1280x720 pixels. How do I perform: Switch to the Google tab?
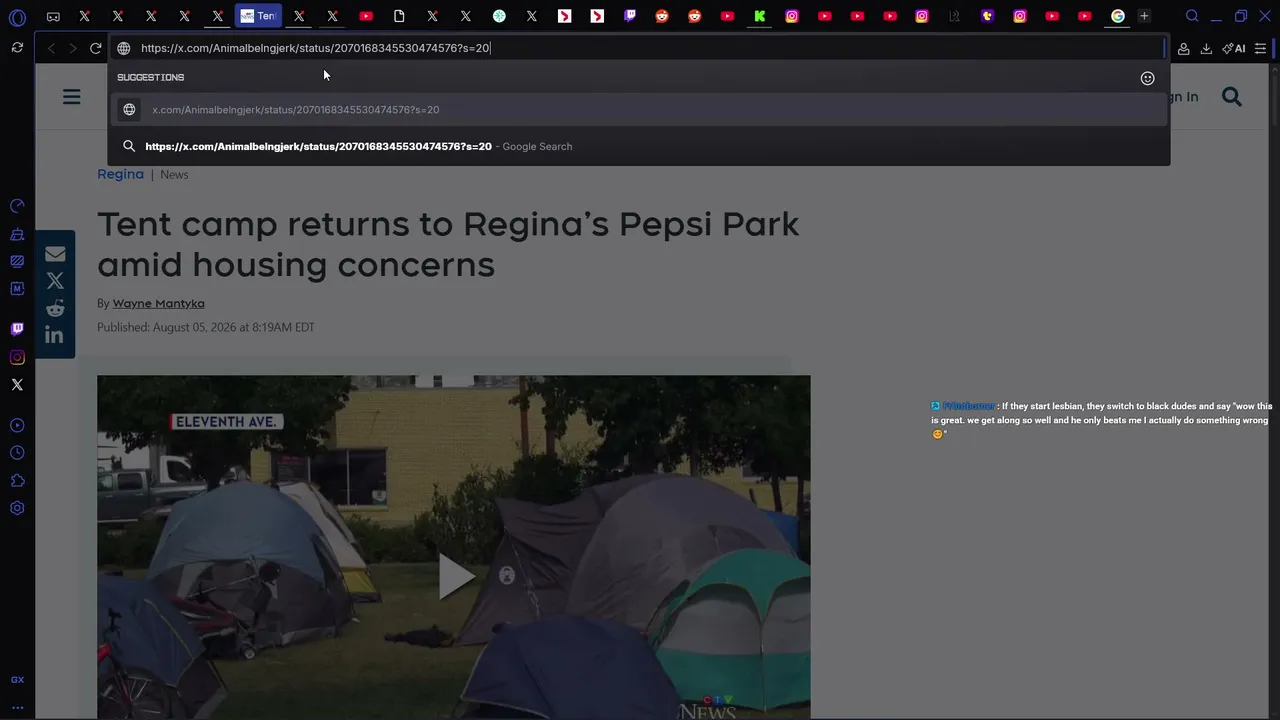click(x=1118, y=16)
